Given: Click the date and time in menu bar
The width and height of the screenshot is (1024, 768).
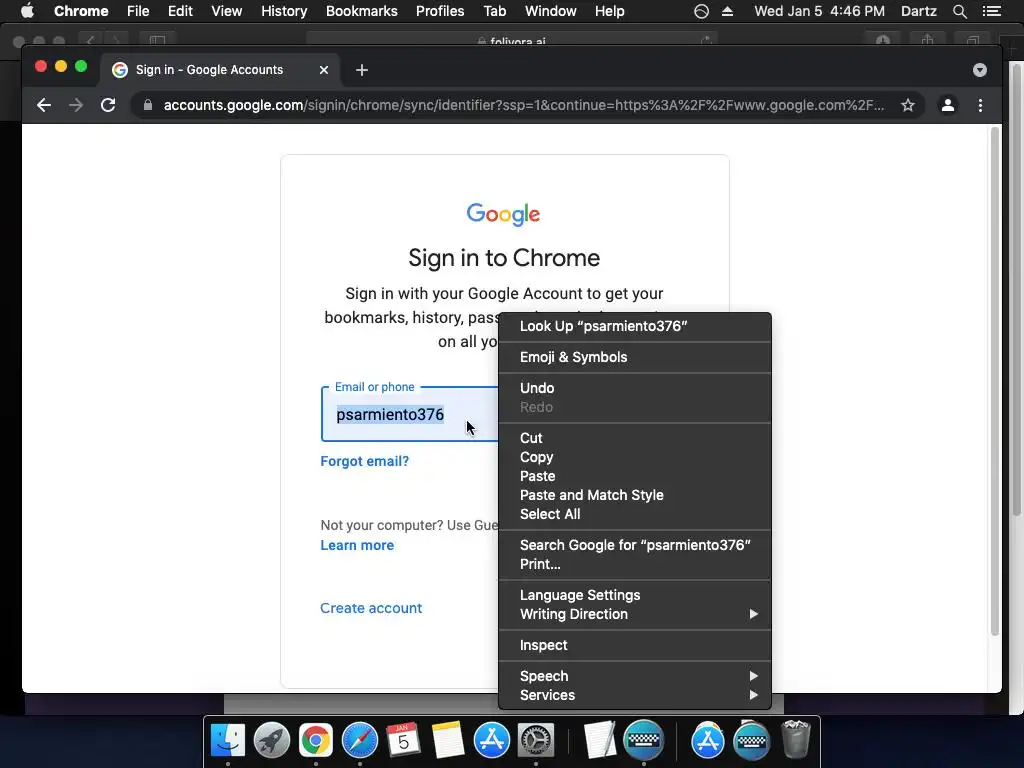Looking at the screenshot, I should click(820, 11).
